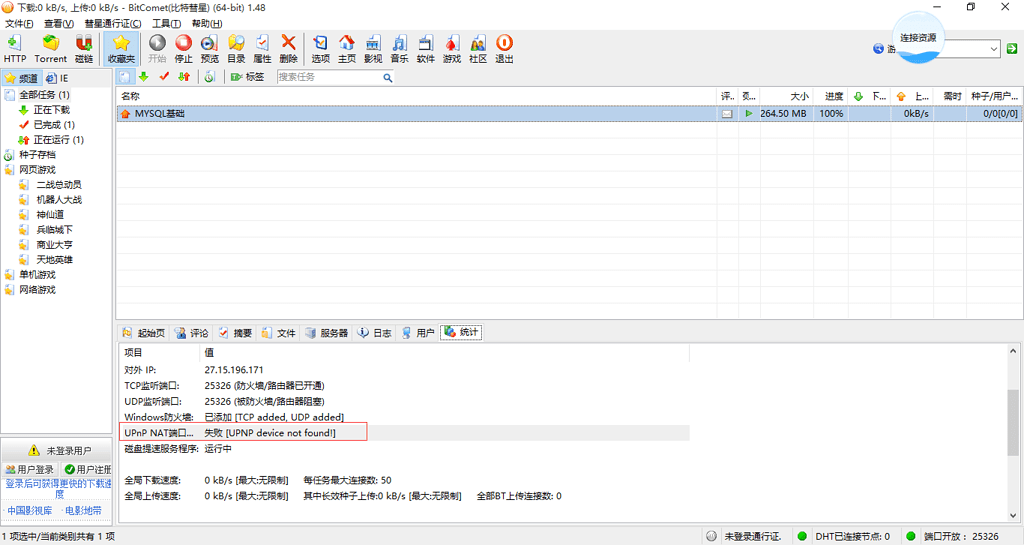1024x545 pixels.
Task: Expand the 网页游戏 tree category
Action: pos(37,170)
